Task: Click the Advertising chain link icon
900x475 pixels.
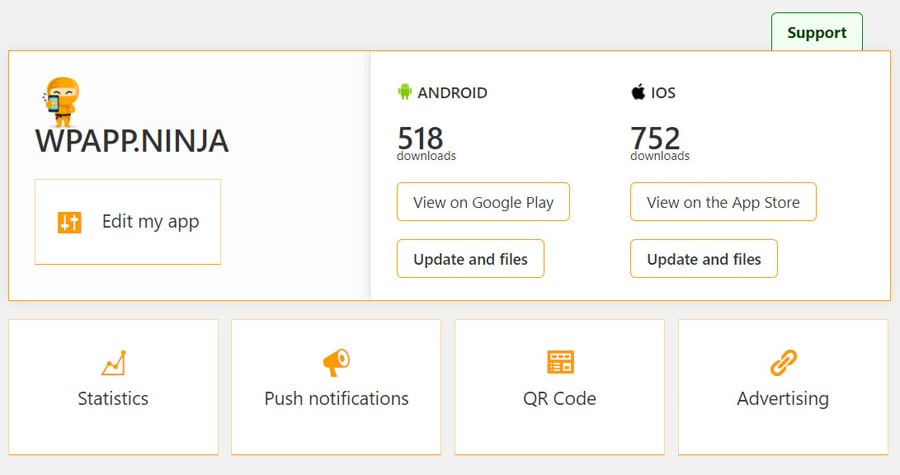Action: coord(783,362)
